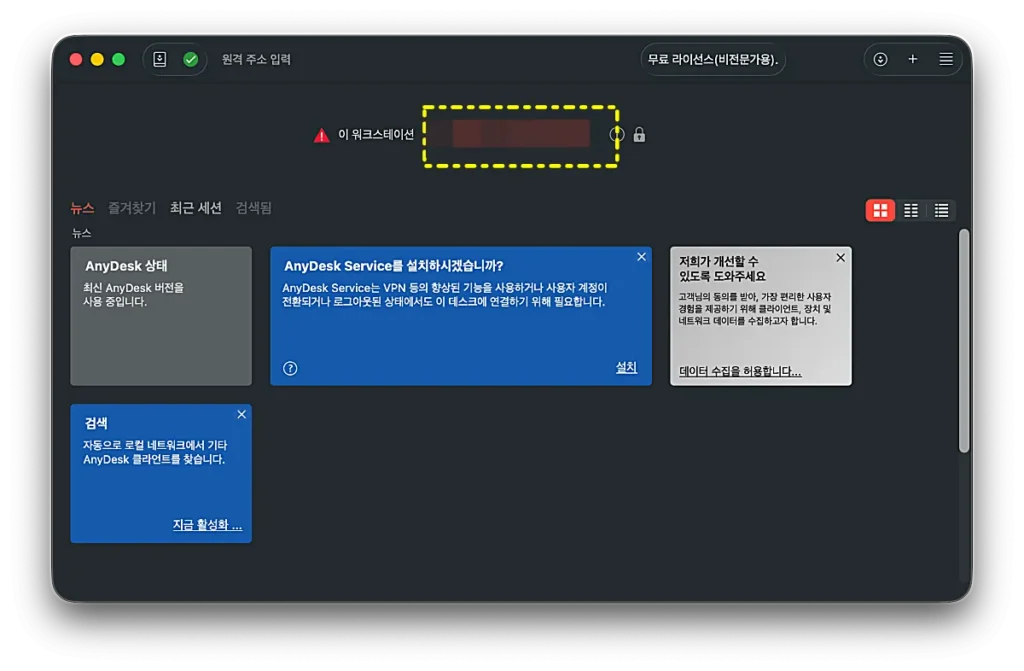
Task: Add a new tab with the plus icon
Action: pos(912,59)
